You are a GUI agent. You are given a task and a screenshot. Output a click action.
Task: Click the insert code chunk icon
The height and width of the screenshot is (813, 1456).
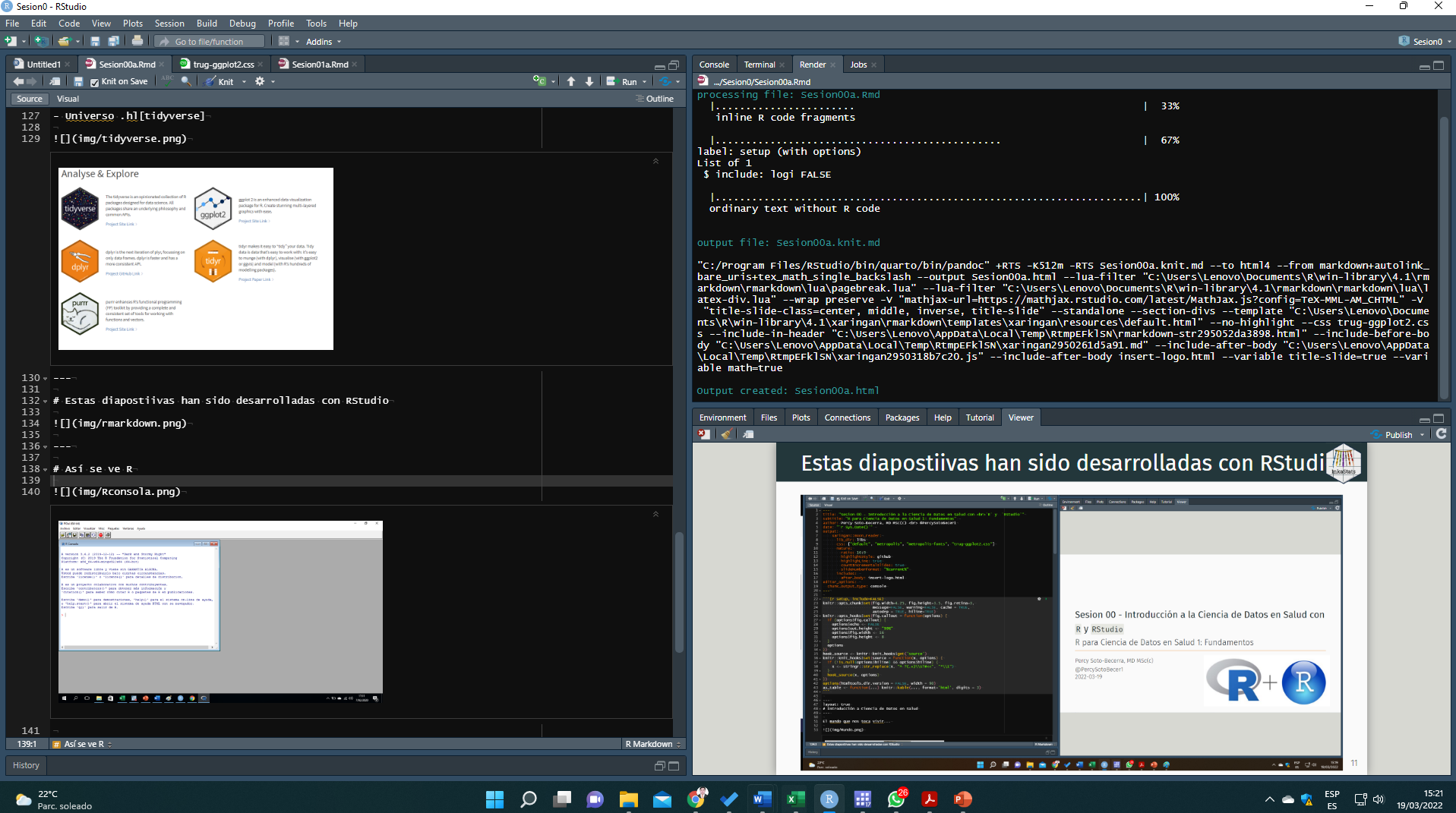coord(539,81)
